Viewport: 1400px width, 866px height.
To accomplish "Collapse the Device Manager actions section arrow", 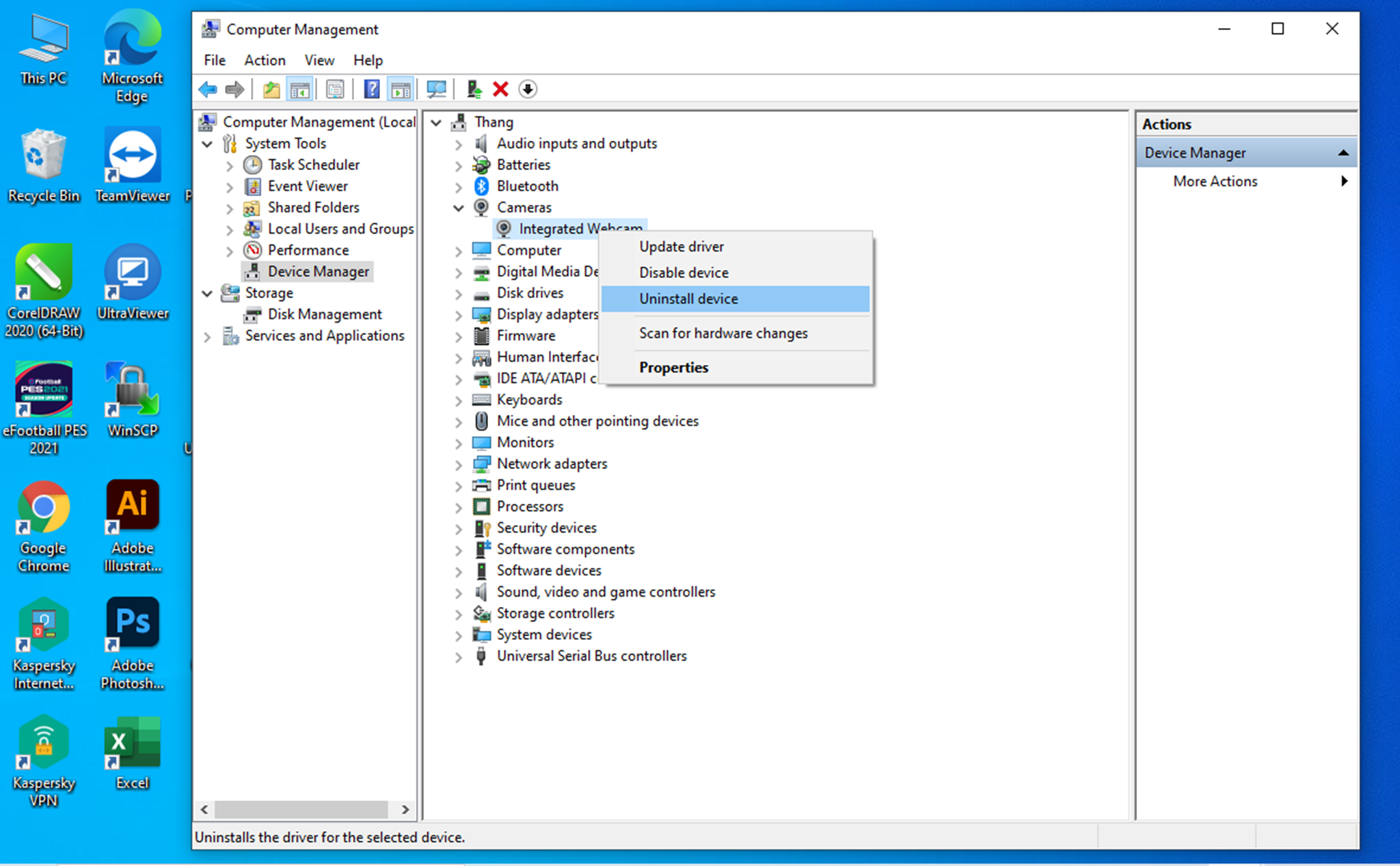I will [x=1343, y=153].
